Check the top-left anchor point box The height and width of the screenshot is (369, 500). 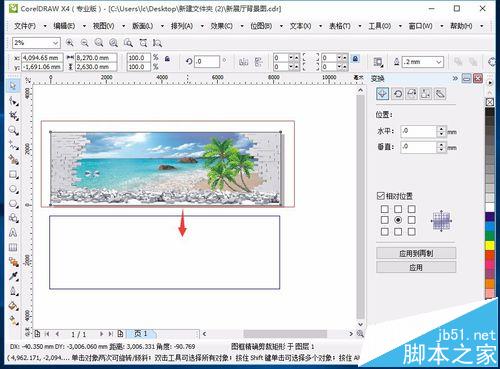[384, 209]
